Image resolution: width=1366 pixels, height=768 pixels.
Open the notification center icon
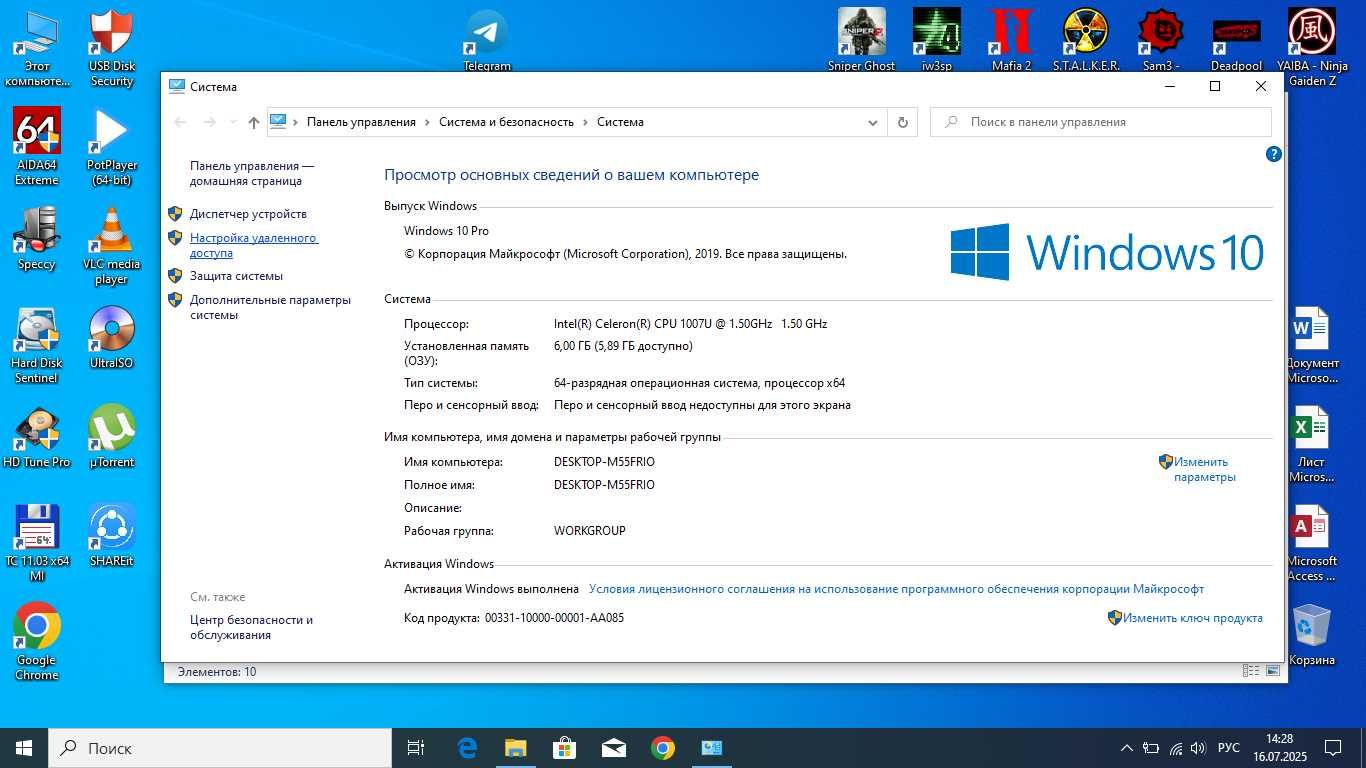1333,748
